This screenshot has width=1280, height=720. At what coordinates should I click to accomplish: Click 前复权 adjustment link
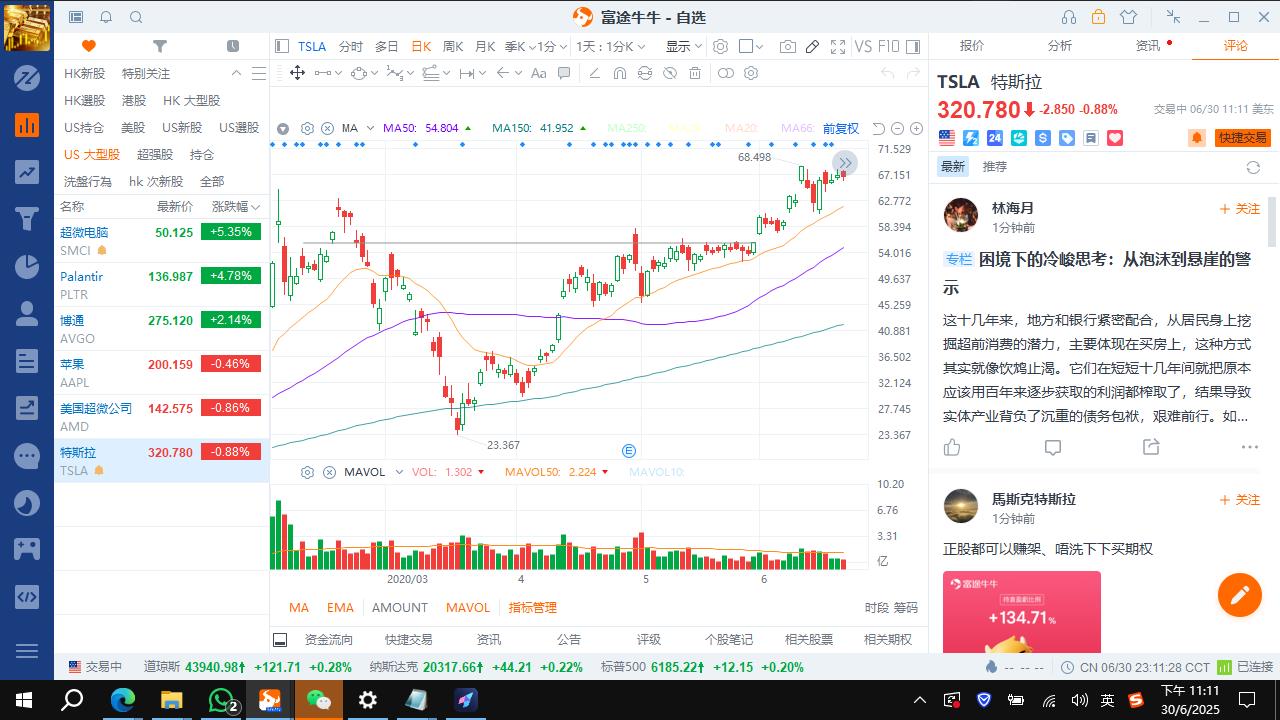pyautogui.click(x=841, y=128)
